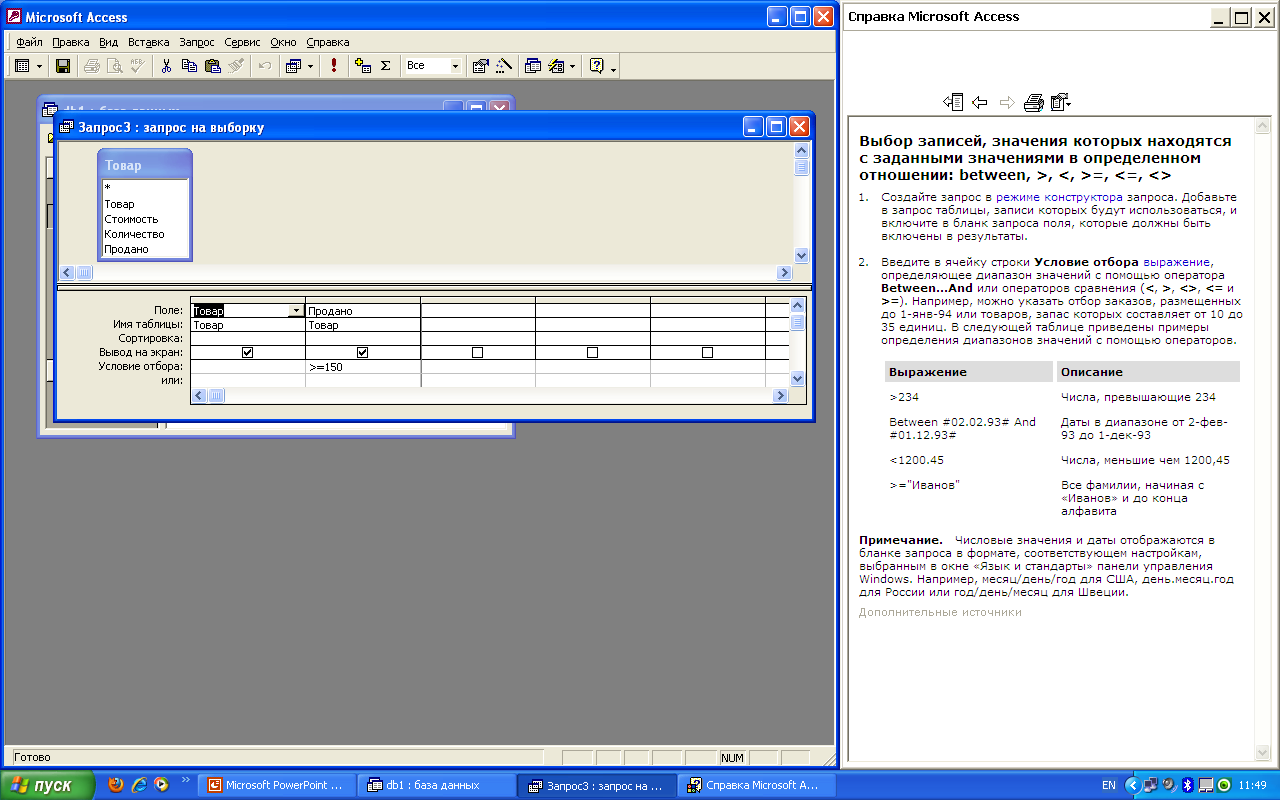Click the View mode datasheet icon
1280x800 pixels.
pyautogui.click(x=22, y=66)
